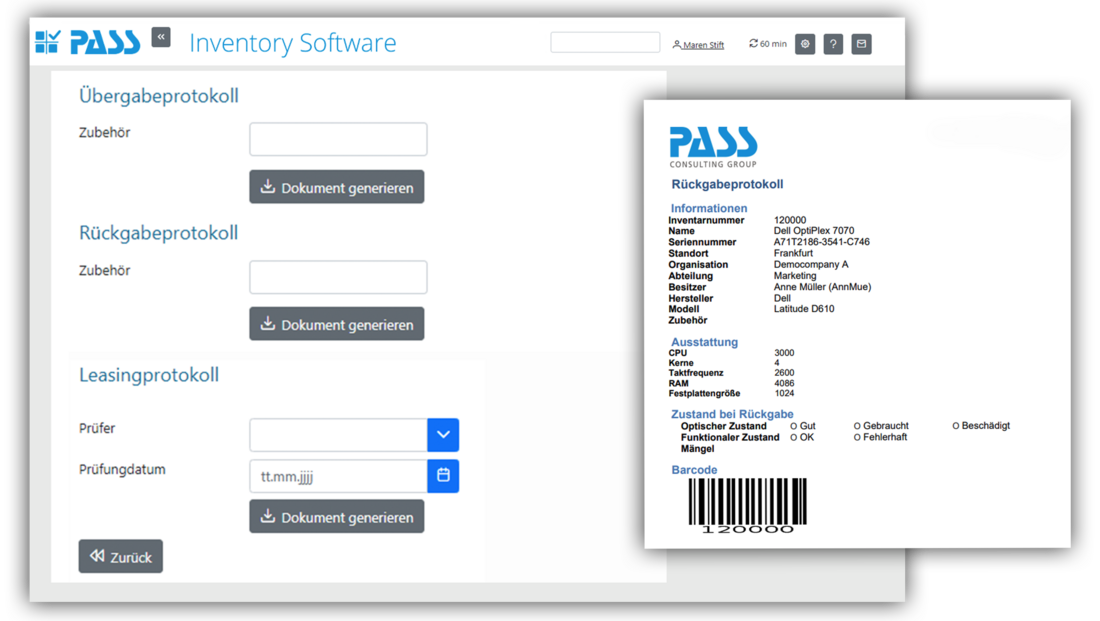Collapse the sidebar with the double-chevron icon
Image resolution: width=1100 pixels, height=621 pixels.
coord(160,37)
